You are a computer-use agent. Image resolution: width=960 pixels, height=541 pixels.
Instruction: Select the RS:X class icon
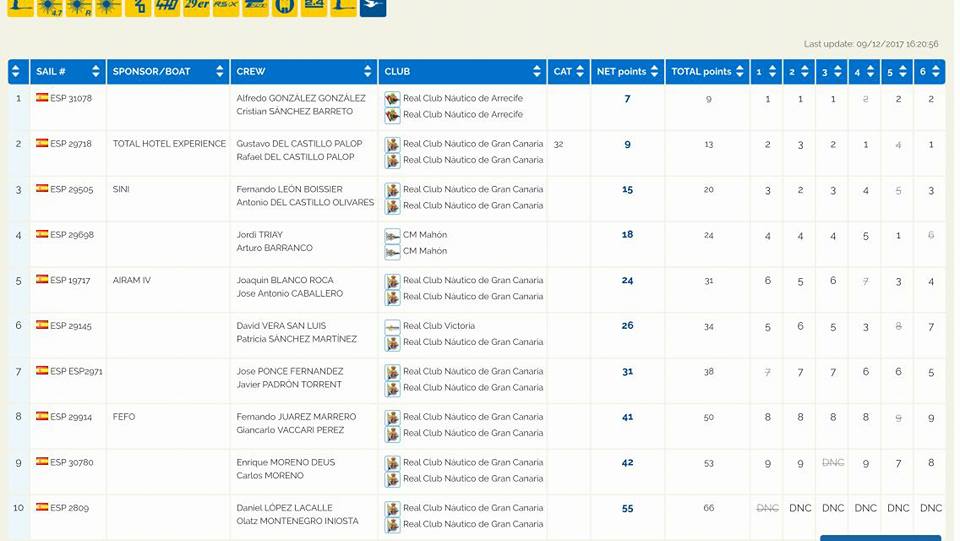(225, 6)
